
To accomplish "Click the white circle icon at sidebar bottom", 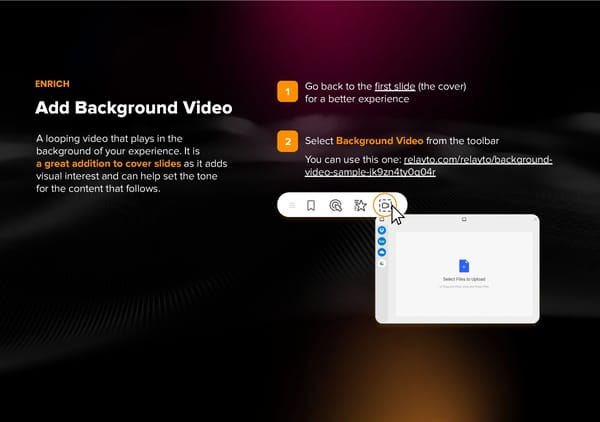I will click(x=382, y=263).
